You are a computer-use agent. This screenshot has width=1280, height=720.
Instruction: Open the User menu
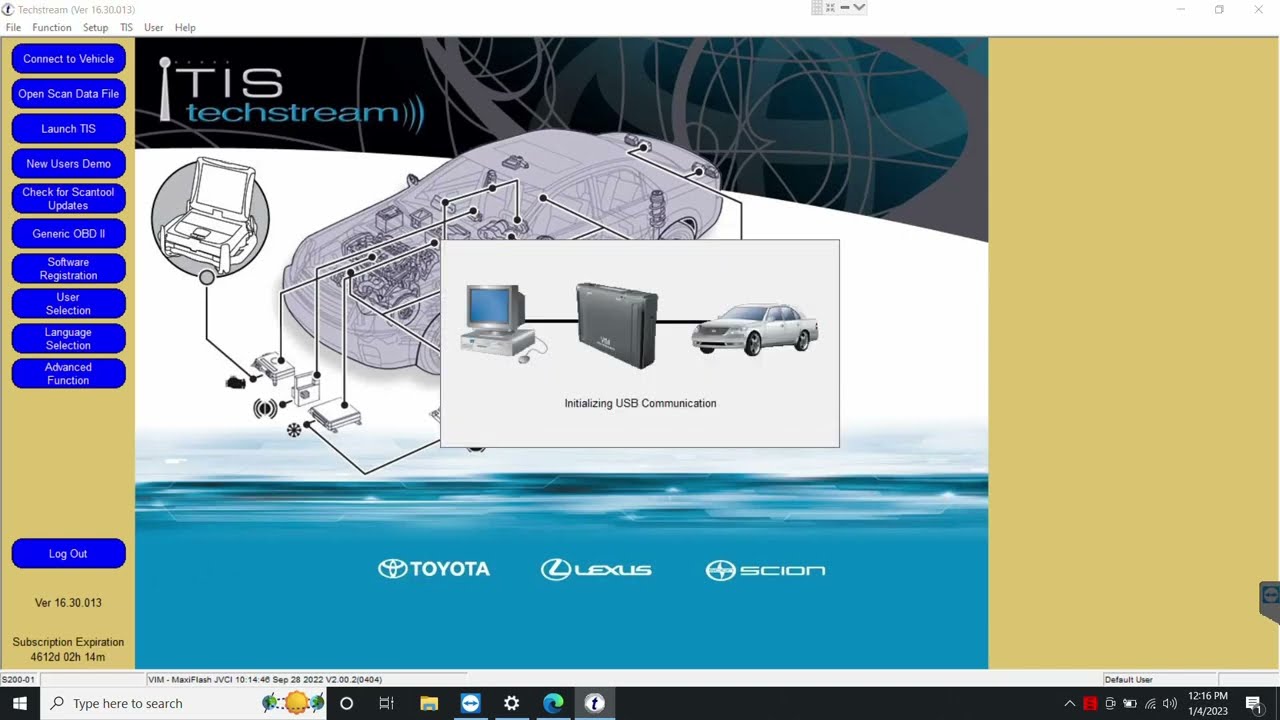tap(154, 28)
